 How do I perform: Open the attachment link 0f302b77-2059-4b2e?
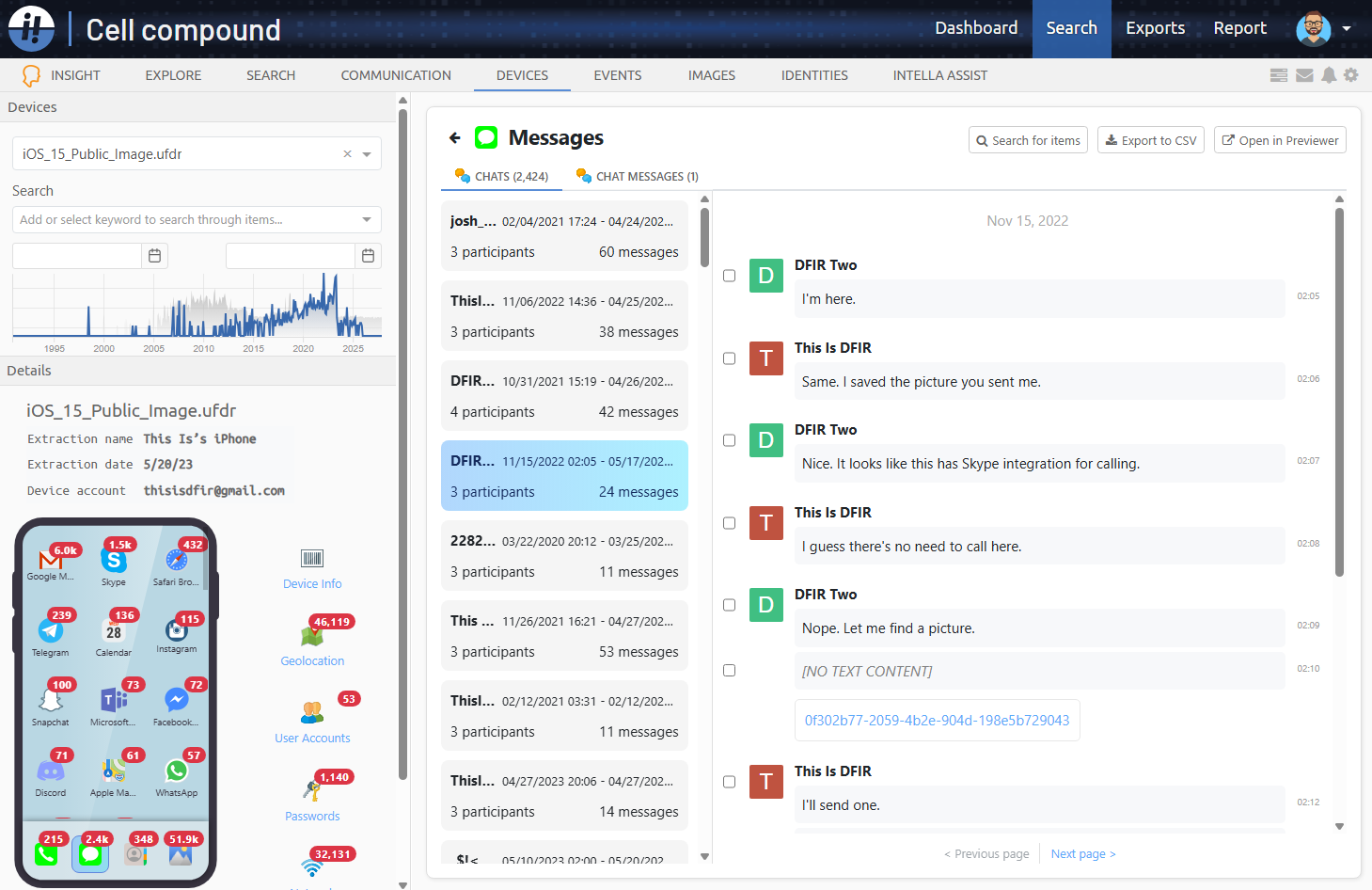[x=937, y=719]
